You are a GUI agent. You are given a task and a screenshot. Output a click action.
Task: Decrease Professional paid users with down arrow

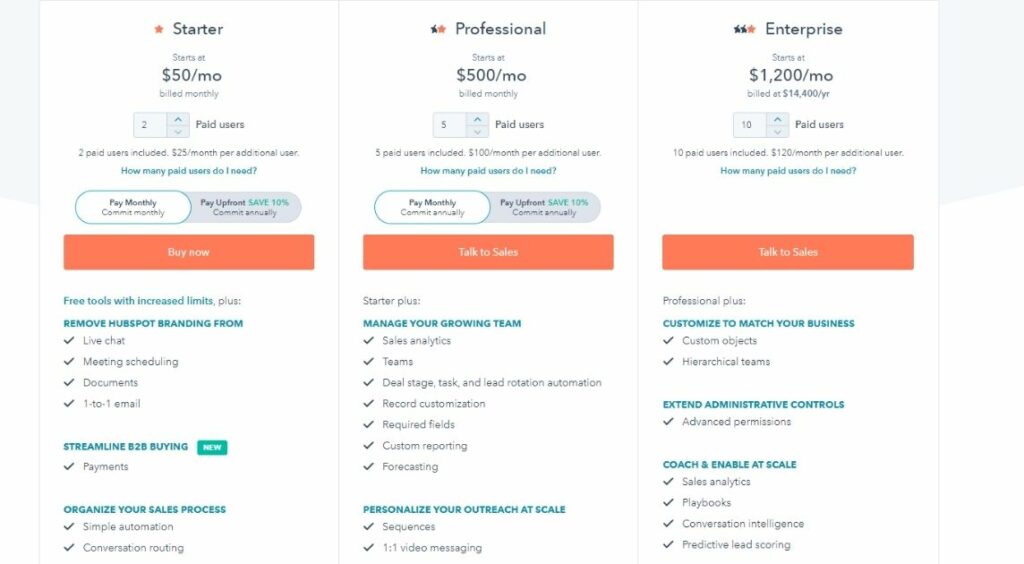click(477, 131)
